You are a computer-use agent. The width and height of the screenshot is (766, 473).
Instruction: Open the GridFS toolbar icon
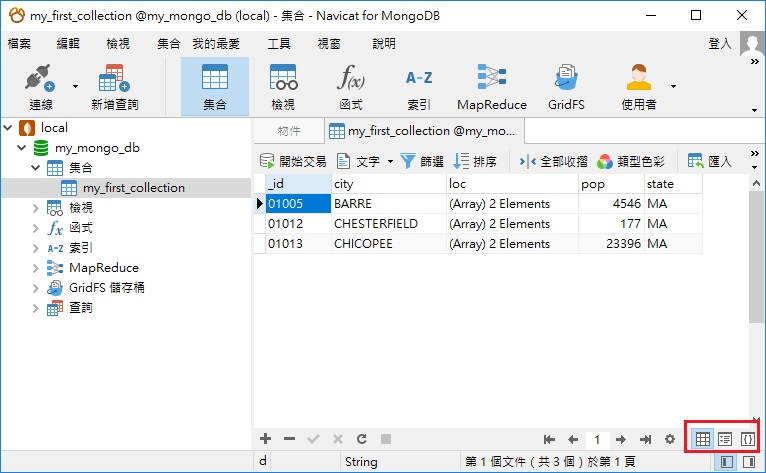566,80
